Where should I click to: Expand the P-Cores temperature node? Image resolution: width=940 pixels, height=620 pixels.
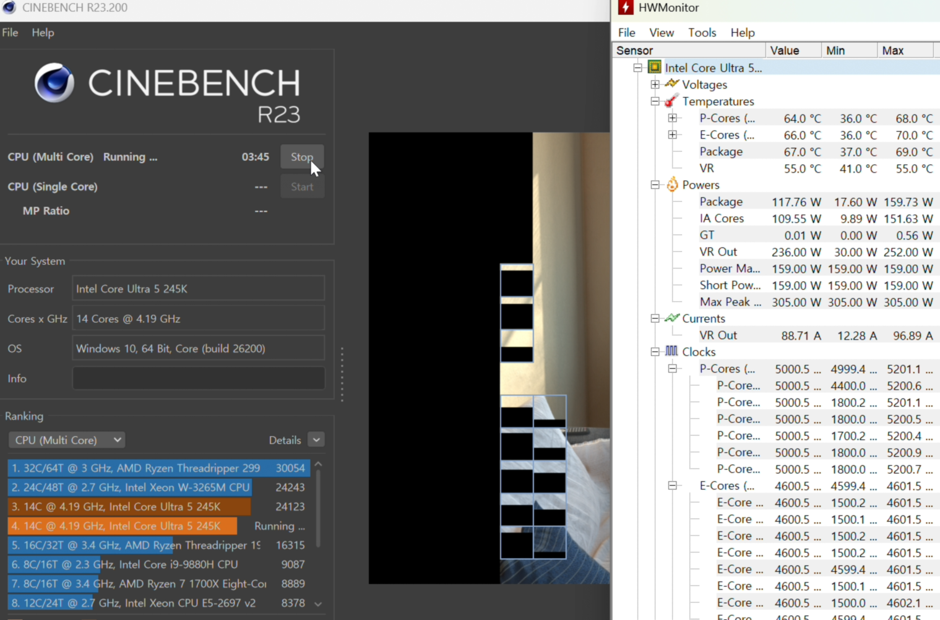click(x=673, y=118)
